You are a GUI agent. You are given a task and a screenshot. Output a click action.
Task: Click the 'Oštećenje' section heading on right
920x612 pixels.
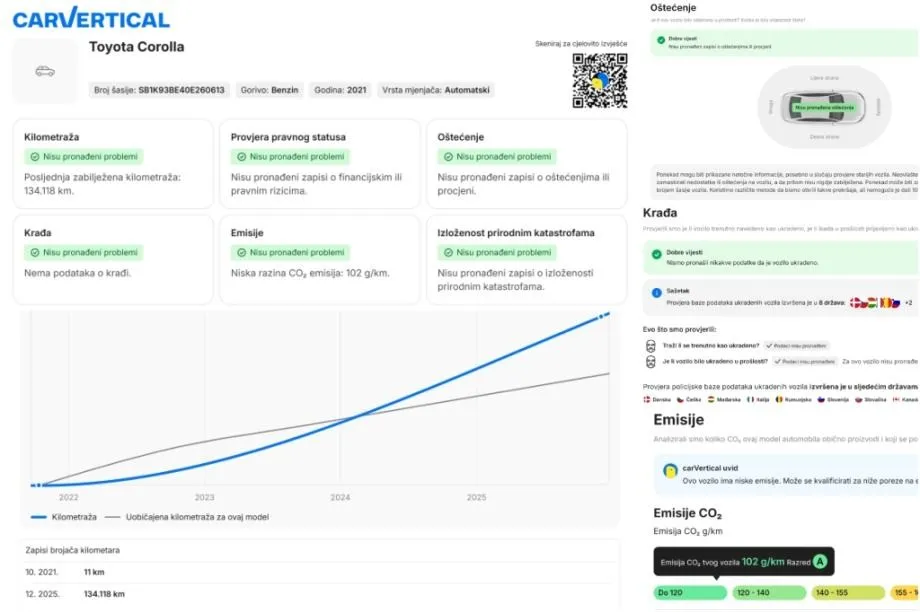point(673,8)
